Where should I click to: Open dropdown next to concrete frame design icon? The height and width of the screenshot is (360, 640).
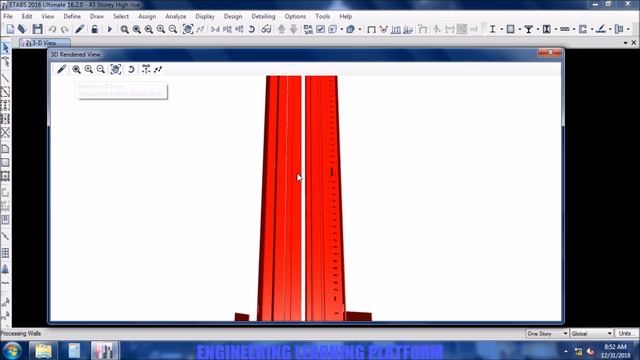tap(520, 29)
